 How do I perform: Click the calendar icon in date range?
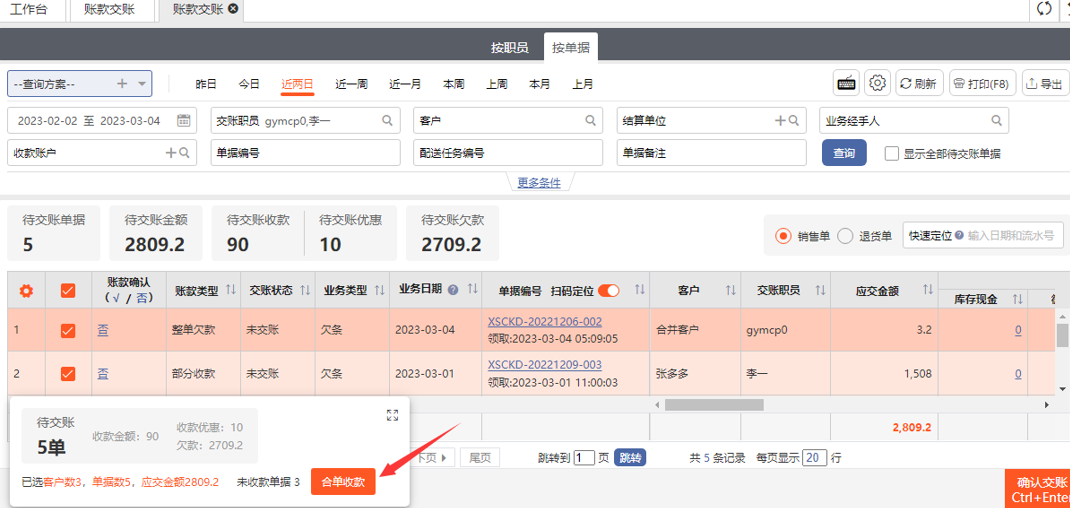click(x=184, y=121)
